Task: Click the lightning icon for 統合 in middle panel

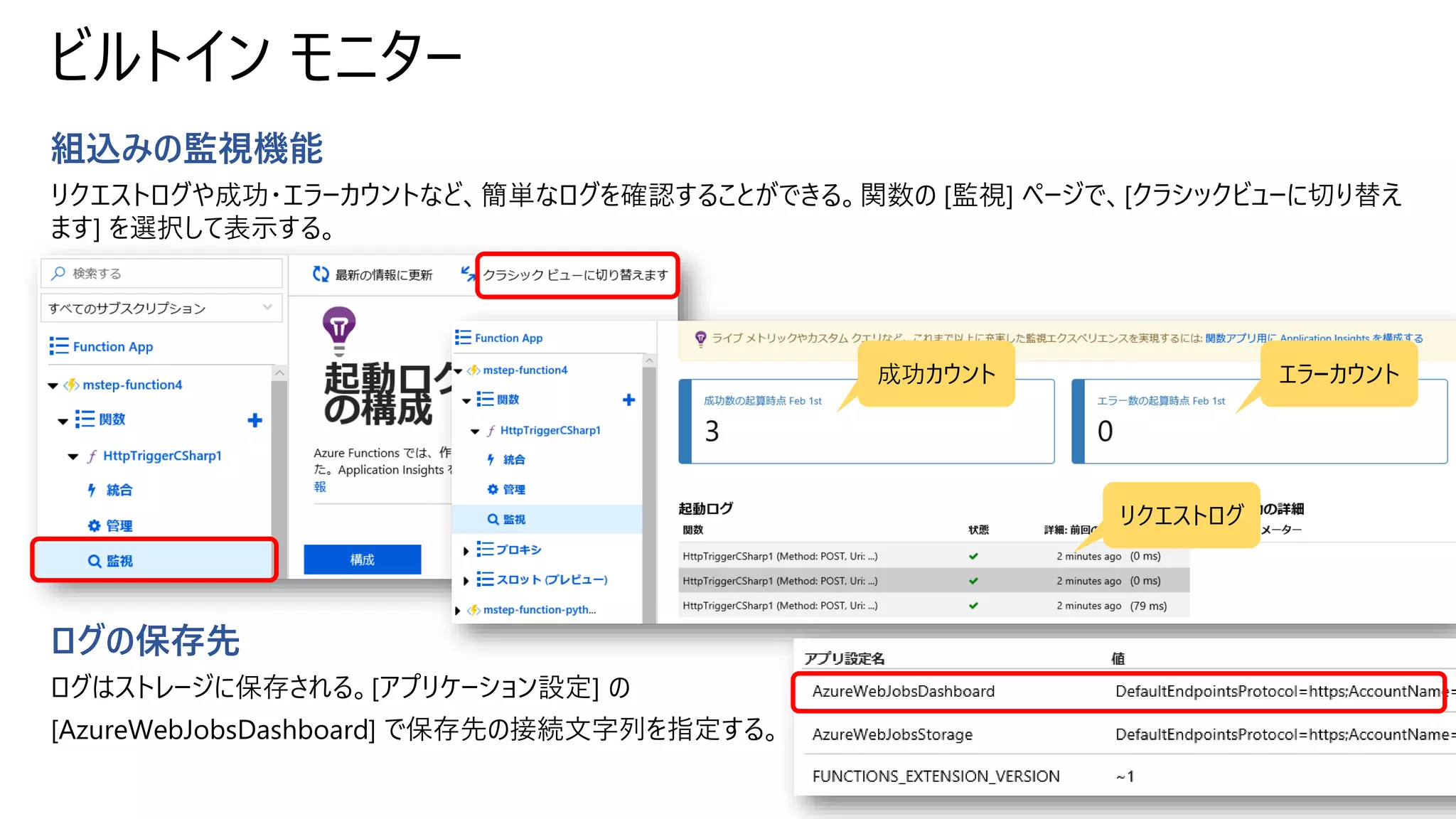Action: pos(491,460)
